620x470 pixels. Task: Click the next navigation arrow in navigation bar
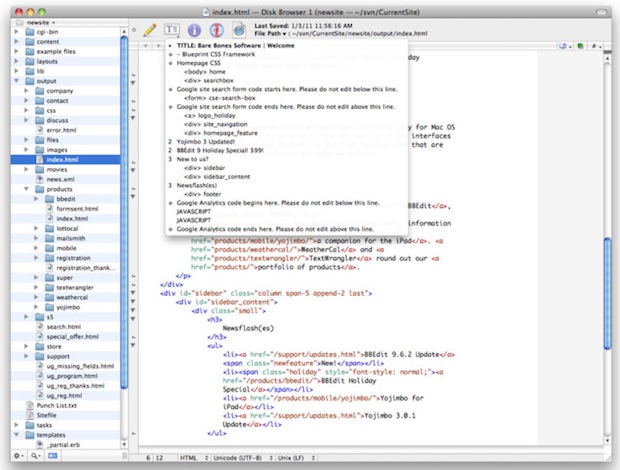point(158,46)
